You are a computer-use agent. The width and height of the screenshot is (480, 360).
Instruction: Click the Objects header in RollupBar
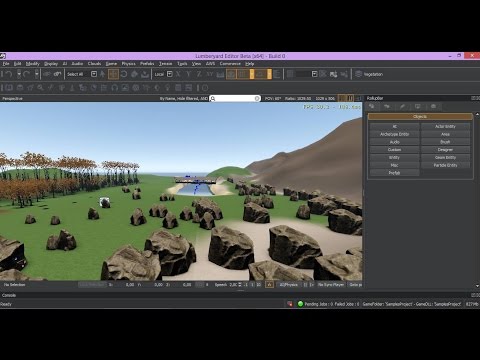[x=420, y=116]
